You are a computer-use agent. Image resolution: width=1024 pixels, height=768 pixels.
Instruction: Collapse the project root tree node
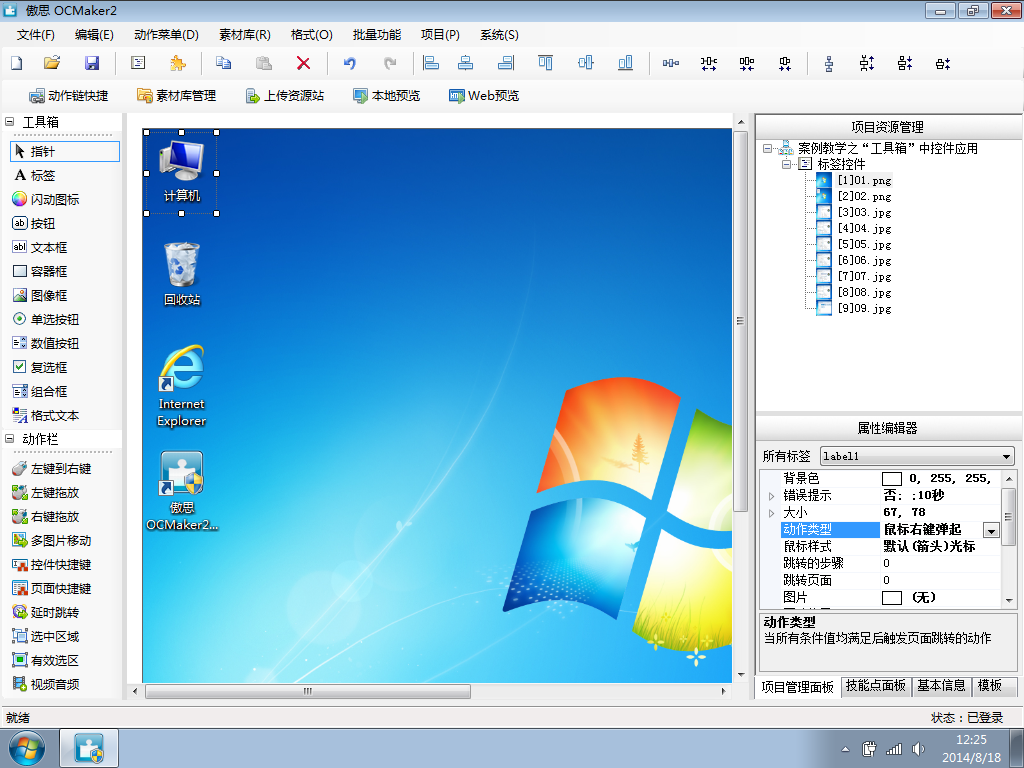click(767, 149)
